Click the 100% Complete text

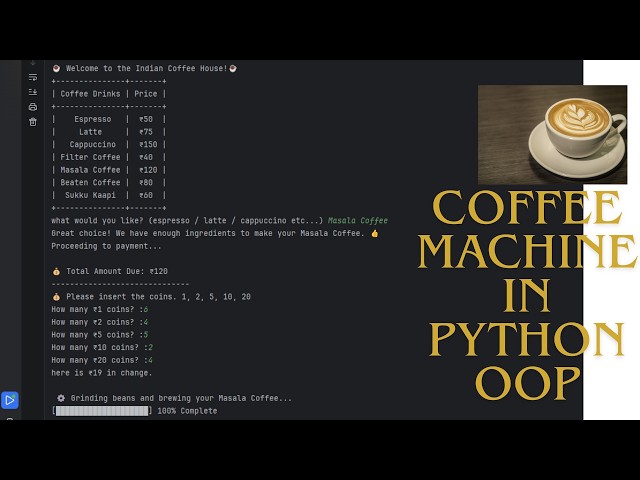click(x=187, y=411)
